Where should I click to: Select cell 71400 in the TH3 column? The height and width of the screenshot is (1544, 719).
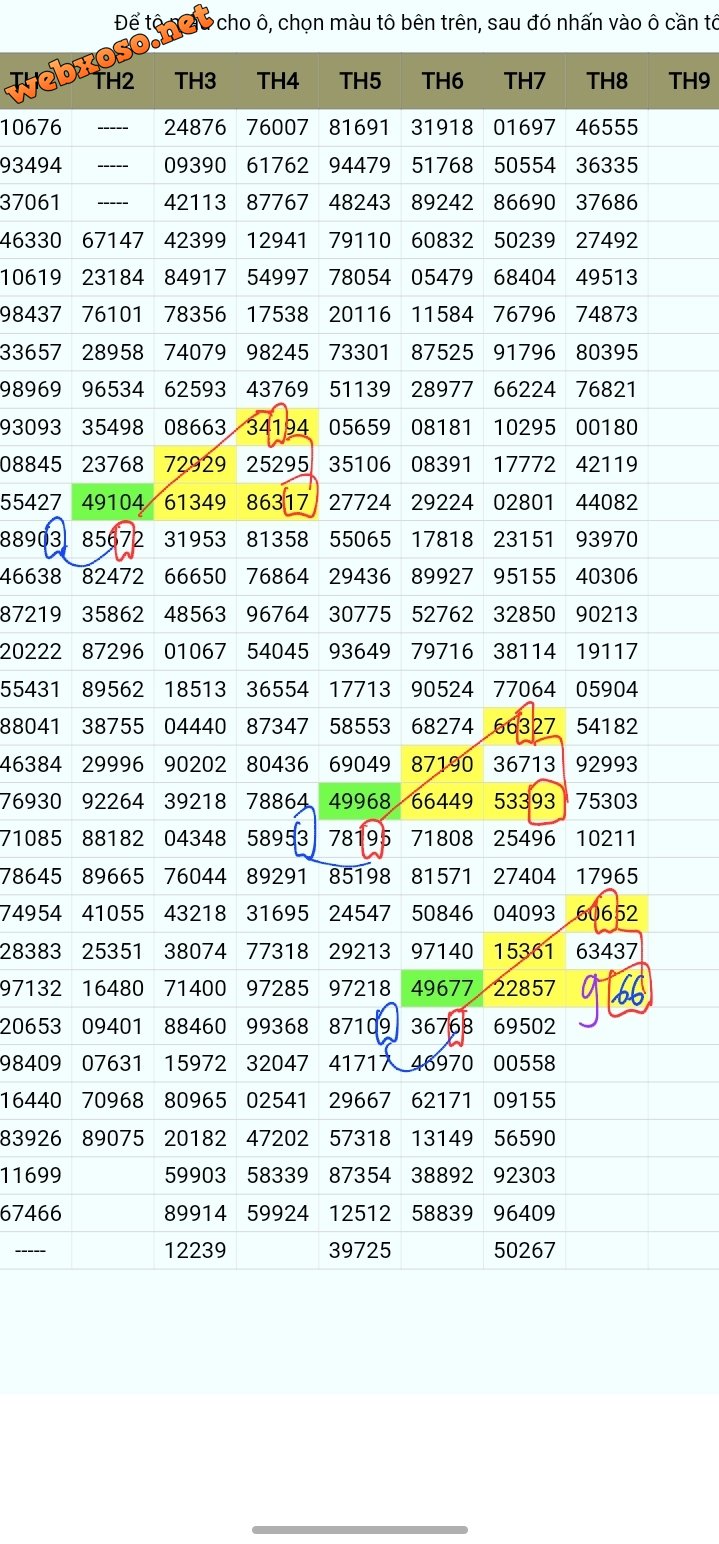pyautogui.click(x=195, y=988)
